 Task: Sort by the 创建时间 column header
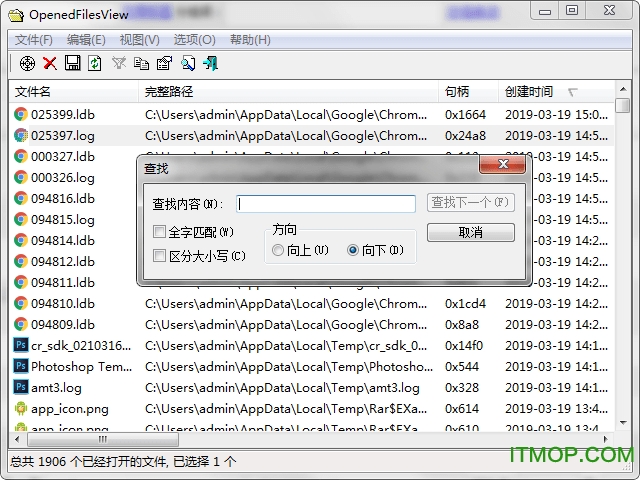click(x=556, y=91)
